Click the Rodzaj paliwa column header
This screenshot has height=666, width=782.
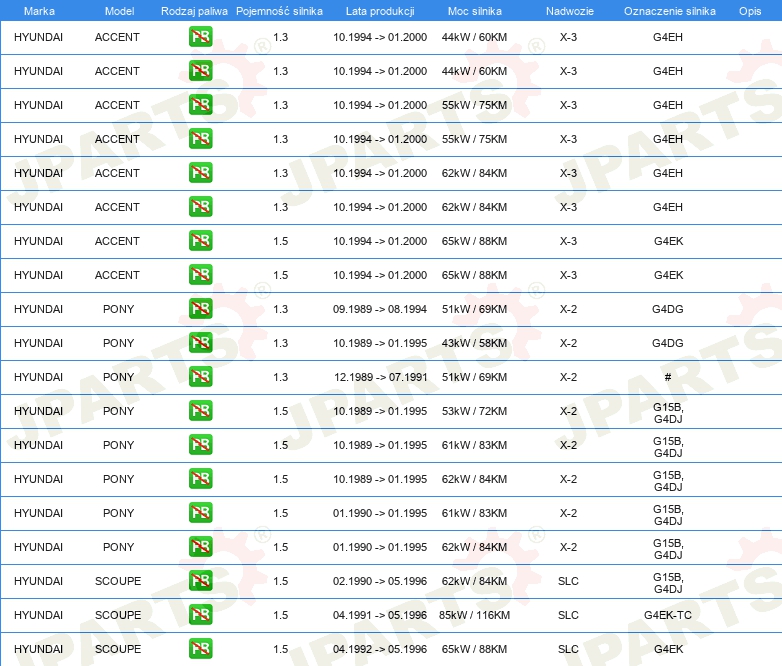point(194,11)
